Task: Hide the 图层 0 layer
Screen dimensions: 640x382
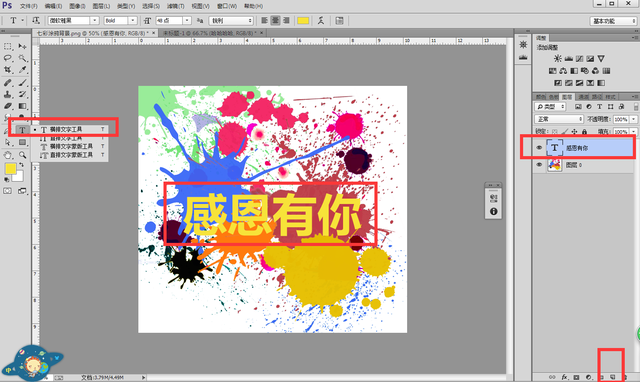Action: (539, 165)
